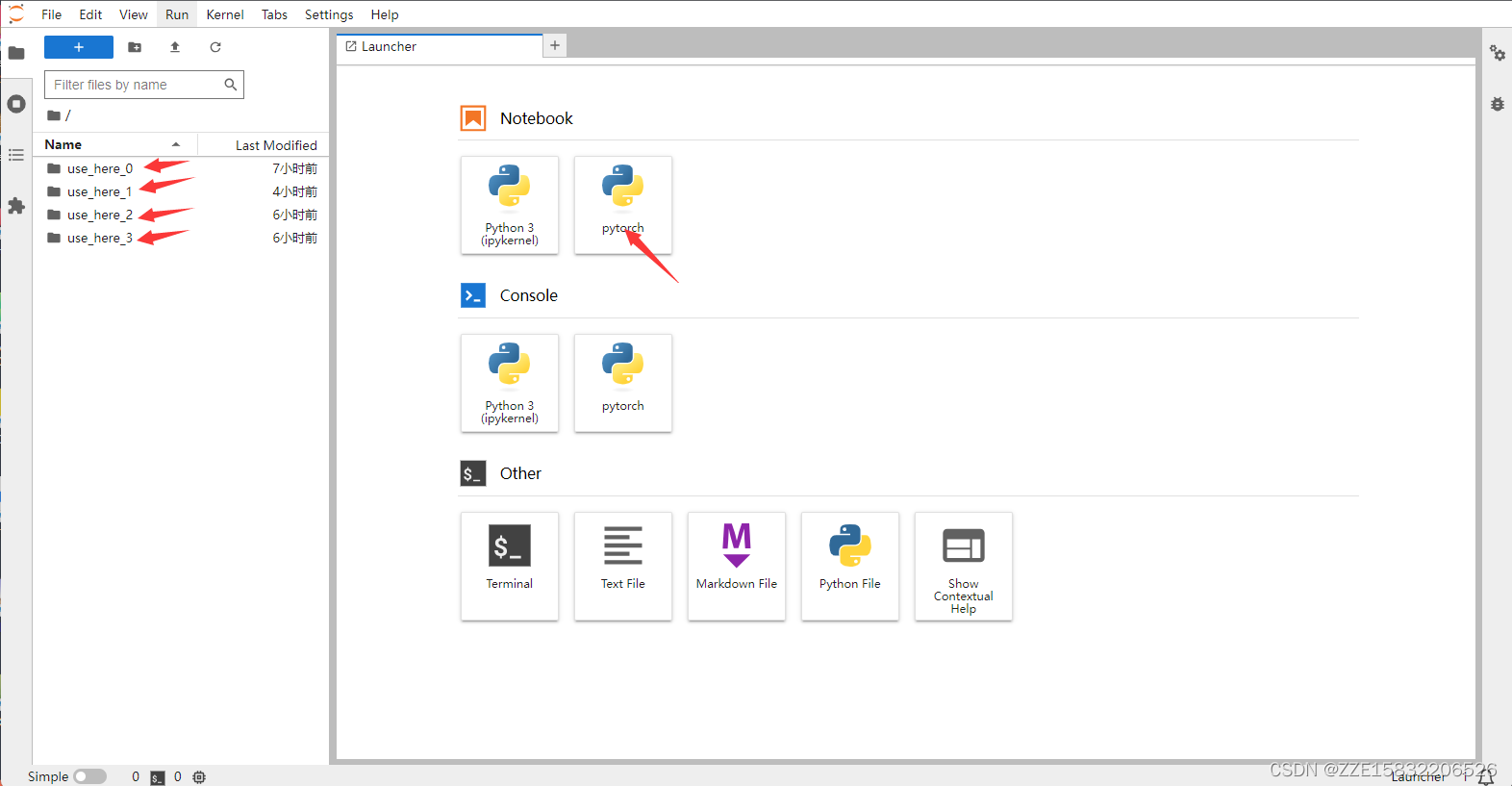Click the Jupyter logo icon

16,13
